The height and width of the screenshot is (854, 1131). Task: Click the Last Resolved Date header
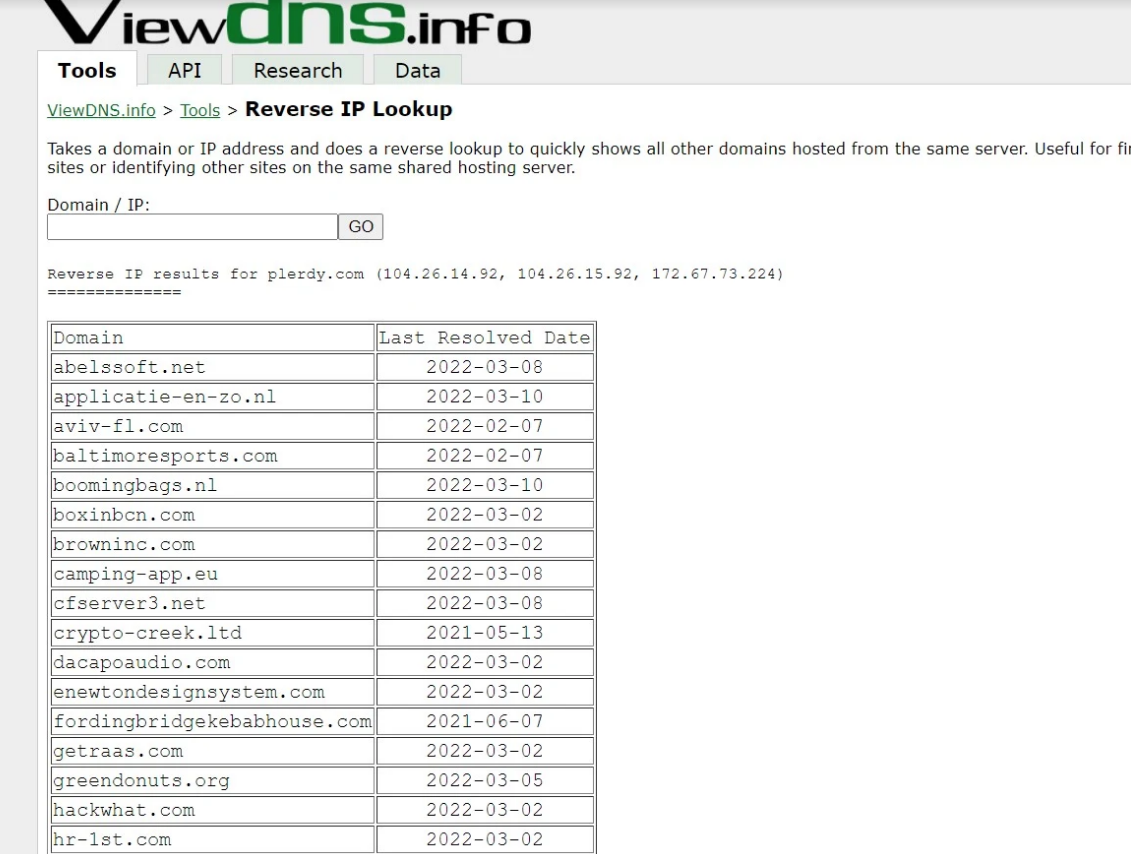(483, 337)
